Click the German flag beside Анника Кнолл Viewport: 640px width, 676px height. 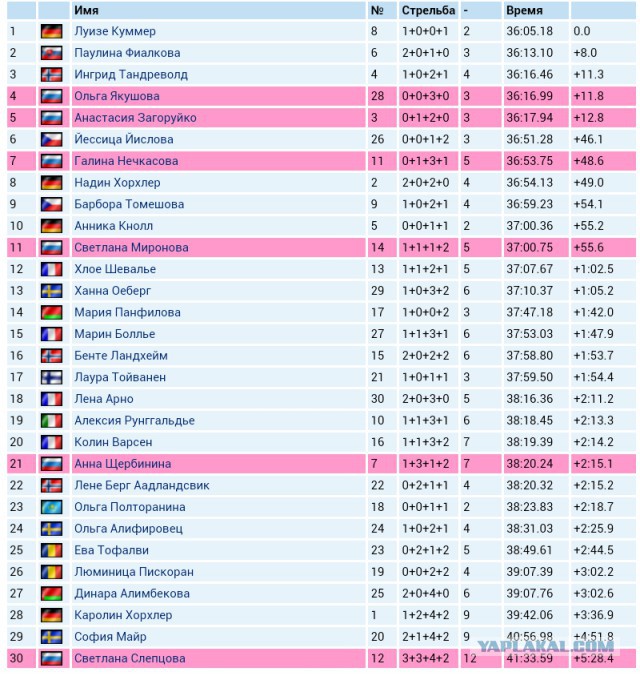tap(52, 226)
